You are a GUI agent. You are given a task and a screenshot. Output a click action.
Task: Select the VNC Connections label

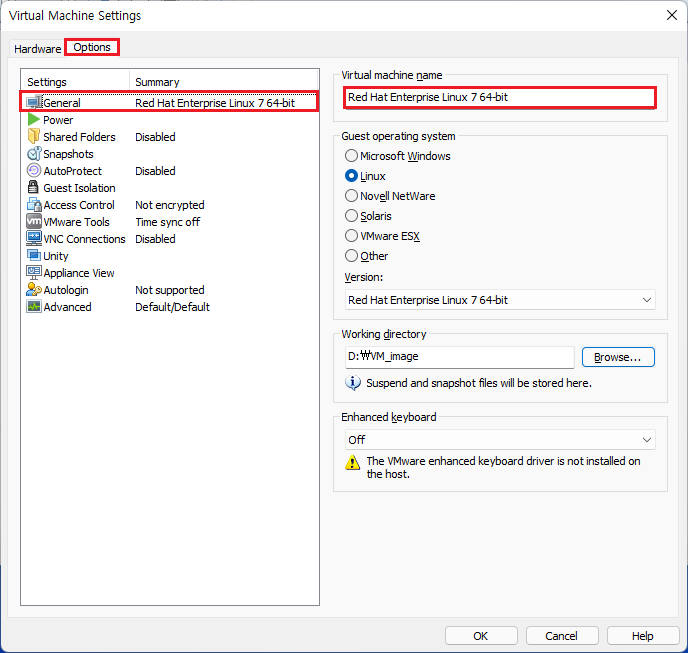(x=85, y=239)
